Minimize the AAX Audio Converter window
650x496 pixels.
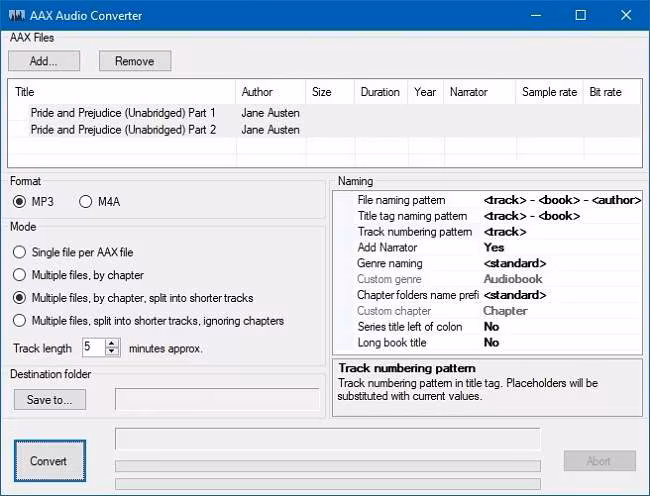pyautogui.click(x=536, y=15)
